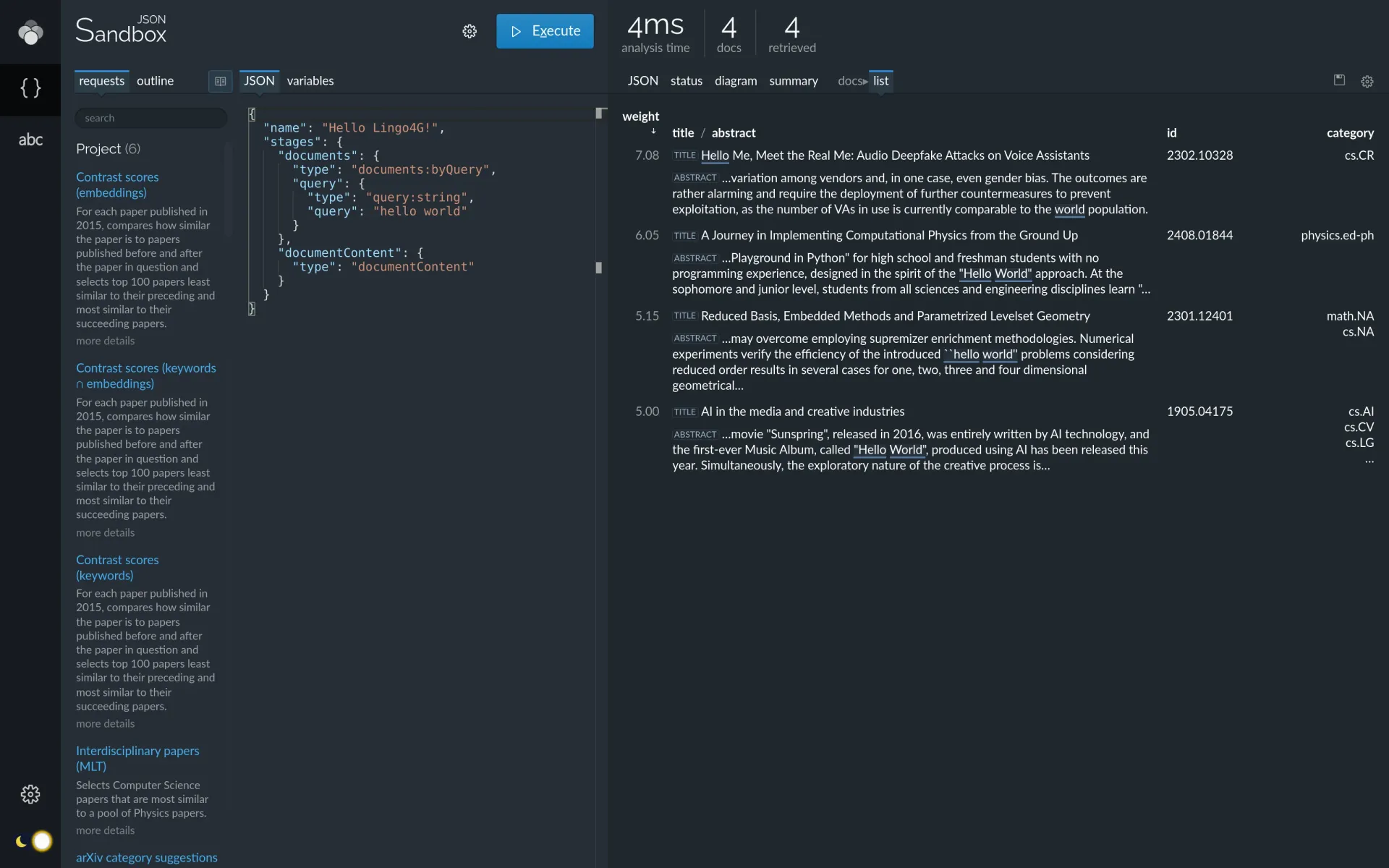Open the diagram results tab

(736, 80)
